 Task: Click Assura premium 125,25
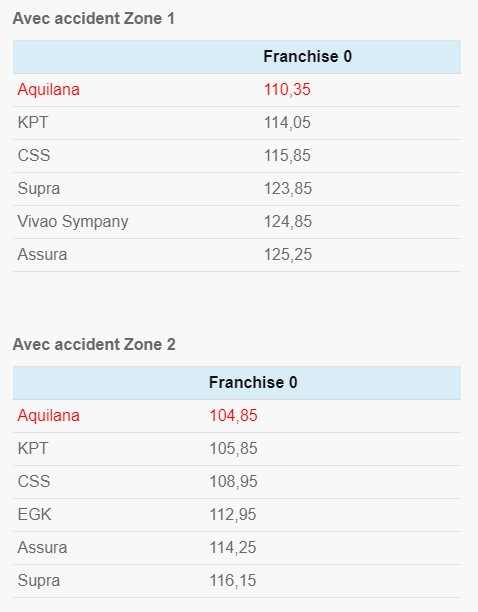coord(288,254)
